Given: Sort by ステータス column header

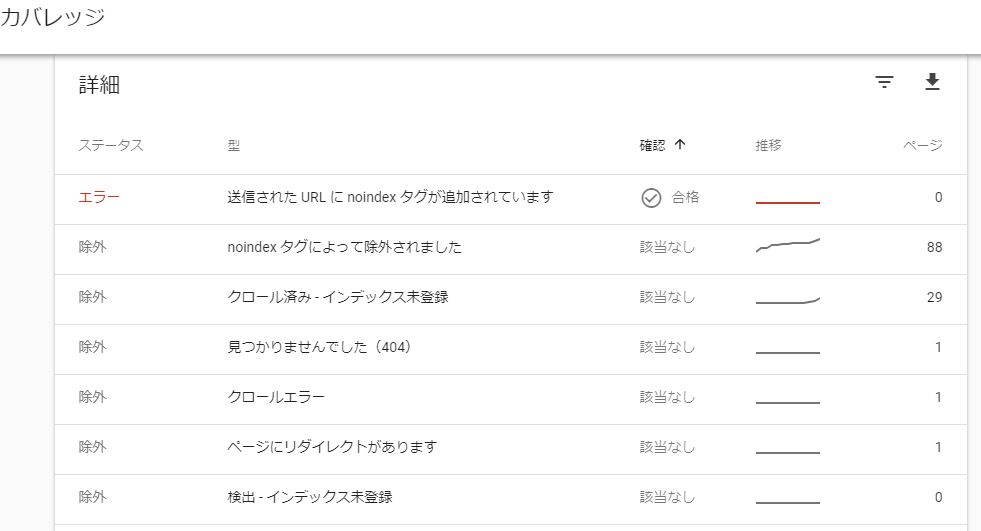Looking at the screenshot, I should pos(111,145).
